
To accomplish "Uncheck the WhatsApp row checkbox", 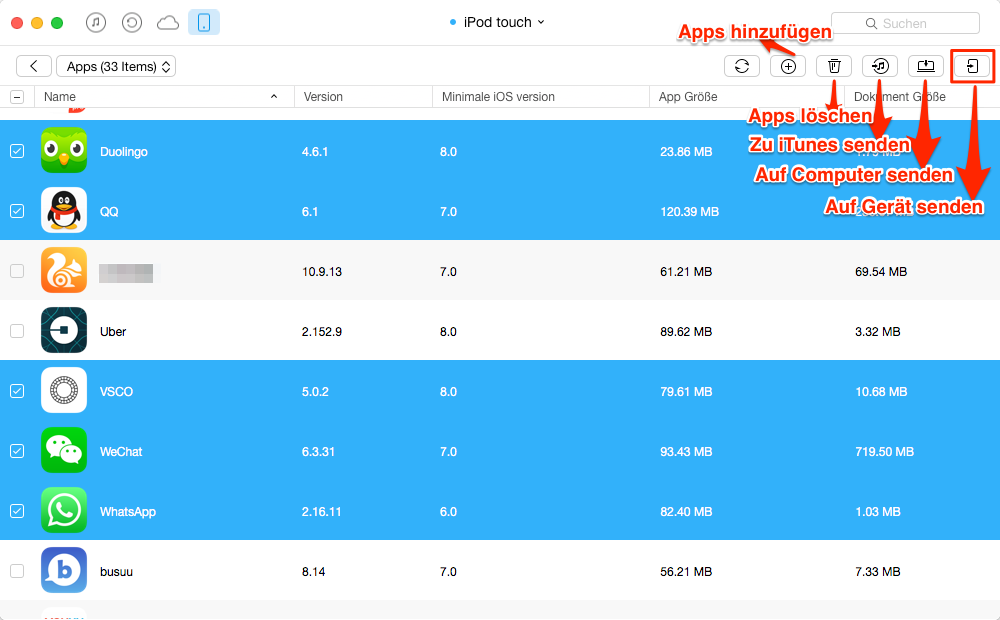I will pos(17,511).
